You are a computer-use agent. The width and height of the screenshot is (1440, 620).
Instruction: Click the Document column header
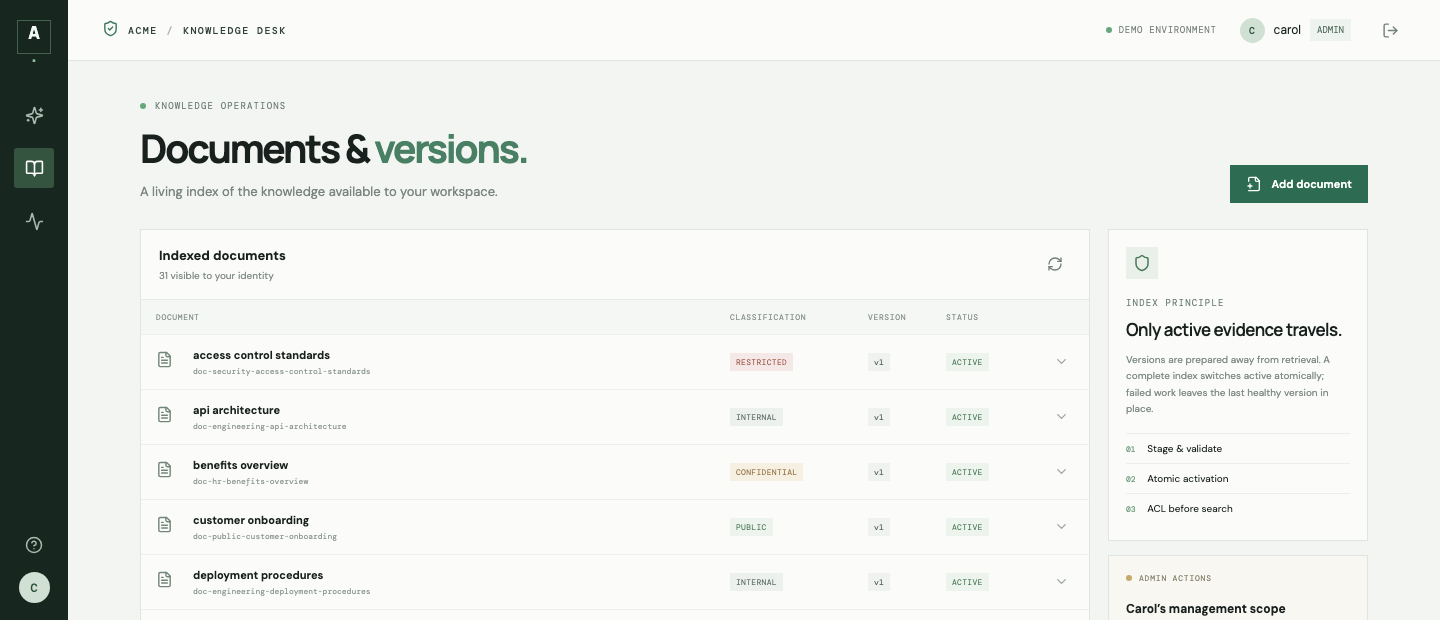coord(177,317)
